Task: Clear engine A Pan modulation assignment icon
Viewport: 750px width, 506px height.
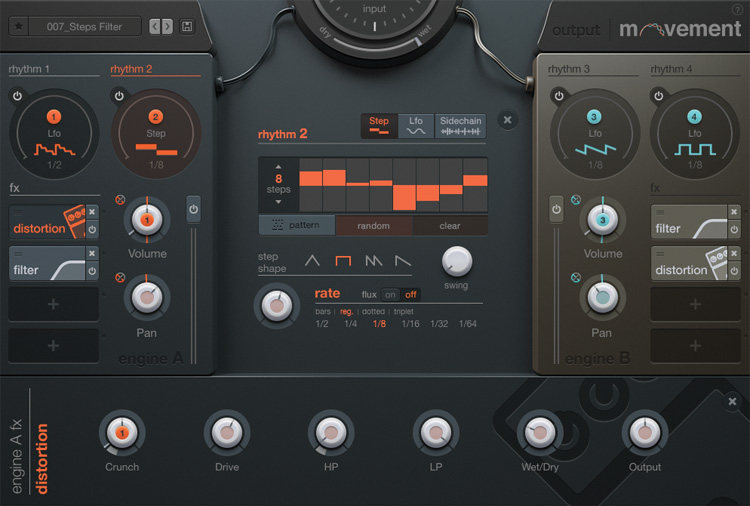Action: coord(120,277)
